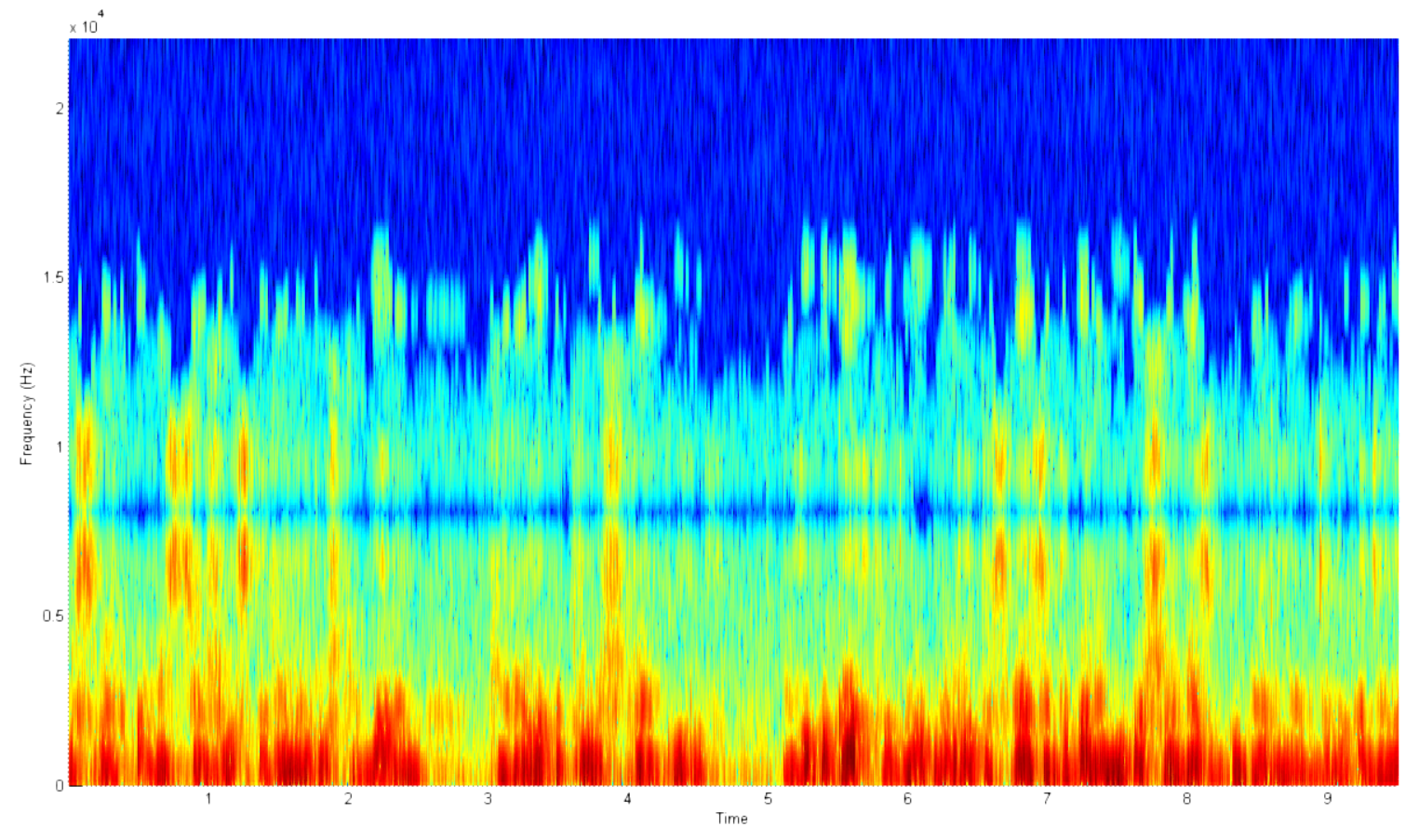
Task: Click the 0 frequency axis tick
Action: [x=59, y=786]
